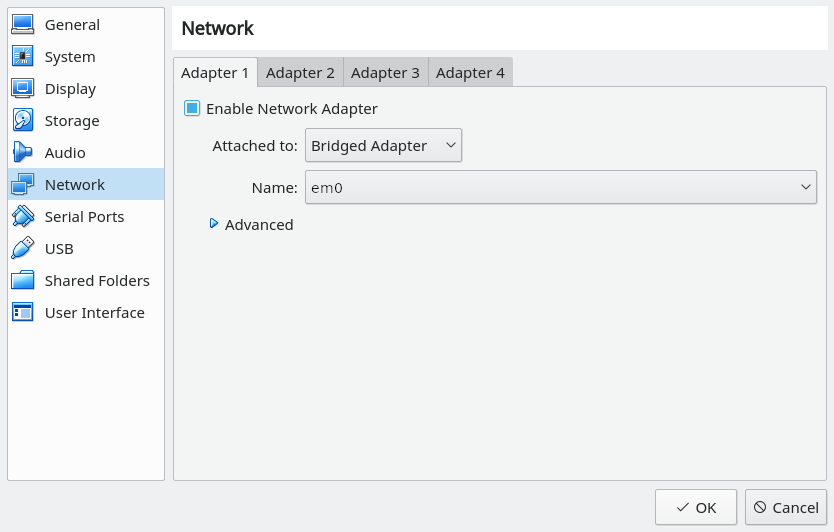834x532 pixels.
Task: Discard changes with the Cancel button
Action: tap(786, 508)
